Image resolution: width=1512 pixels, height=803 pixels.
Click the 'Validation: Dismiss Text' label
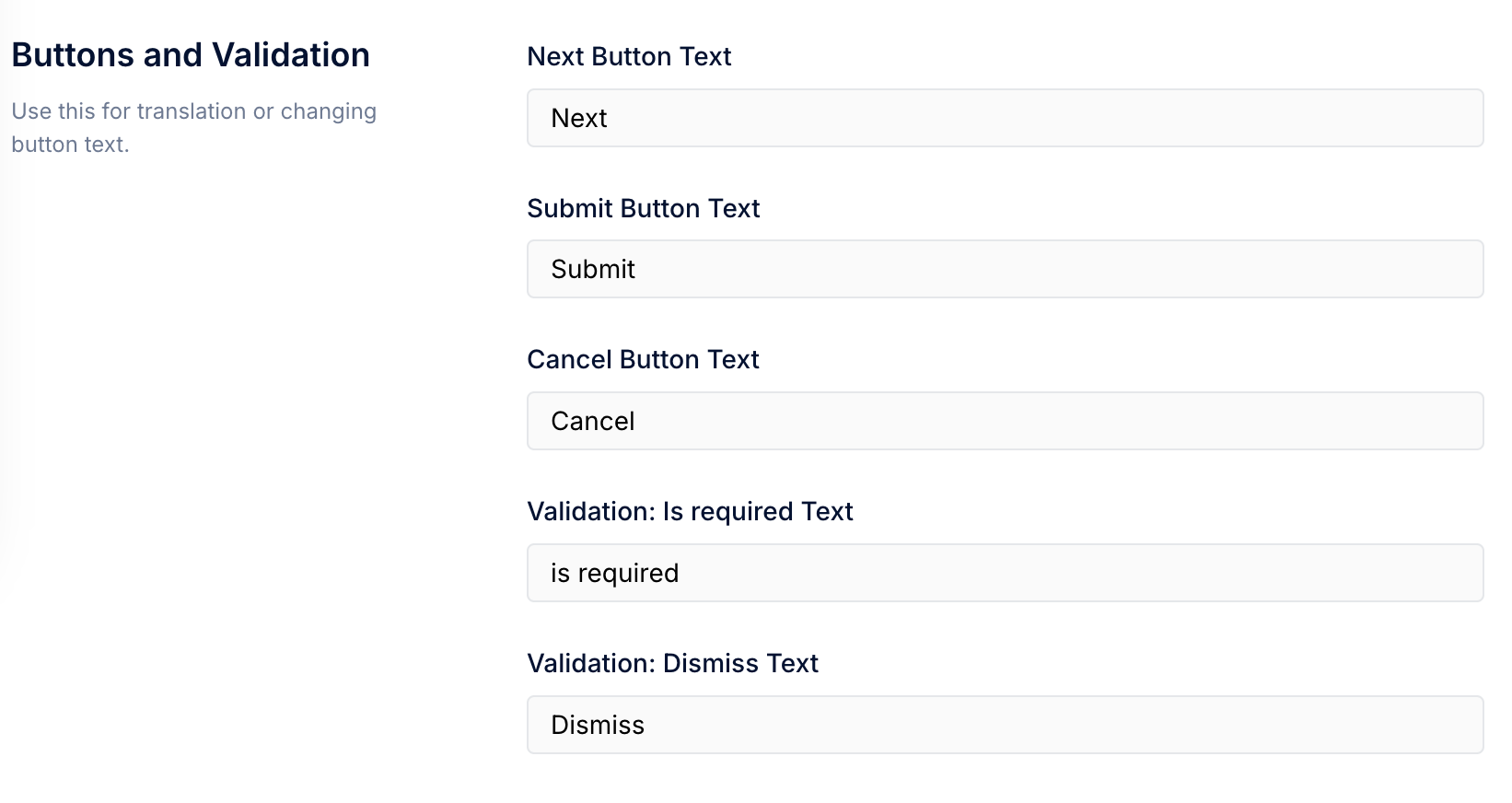tap(672, 663)
